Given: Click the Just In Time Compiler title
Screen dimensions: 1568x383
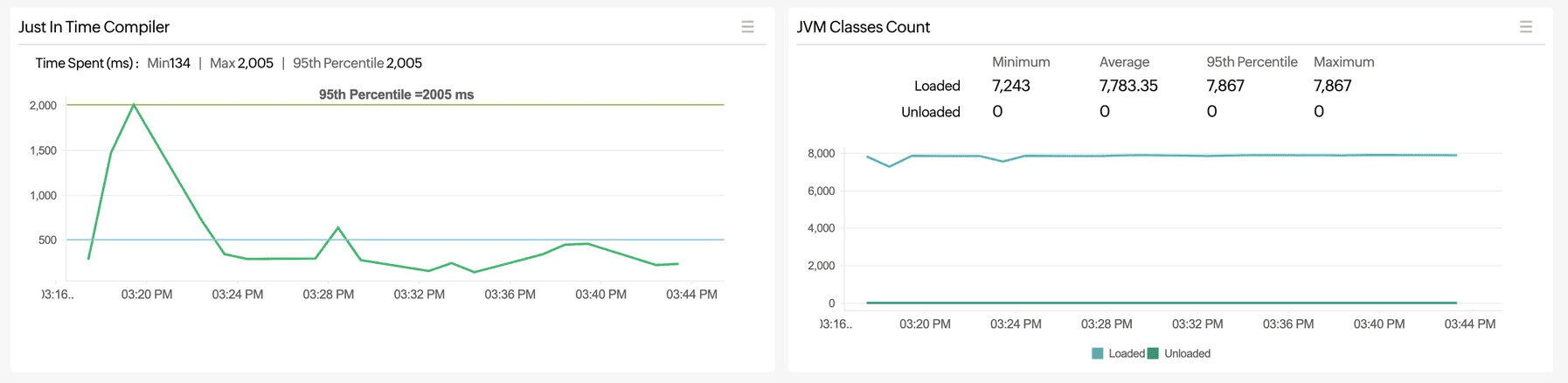Looking at the screenshot, I should click(94, 27).
